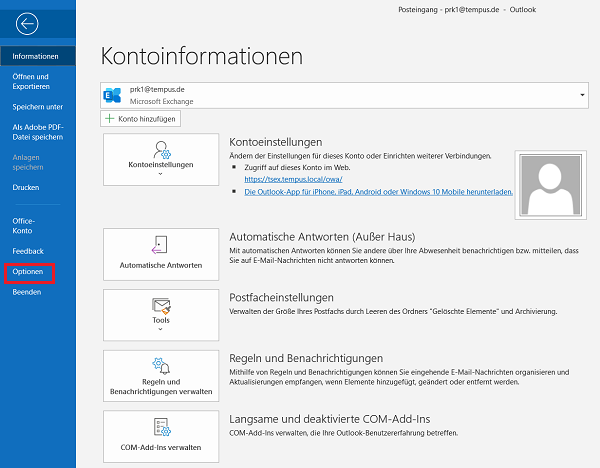Expand the Kontoeinstellungen button chevron
Screen dimensions: 600x468
click(x=160, y=174)
